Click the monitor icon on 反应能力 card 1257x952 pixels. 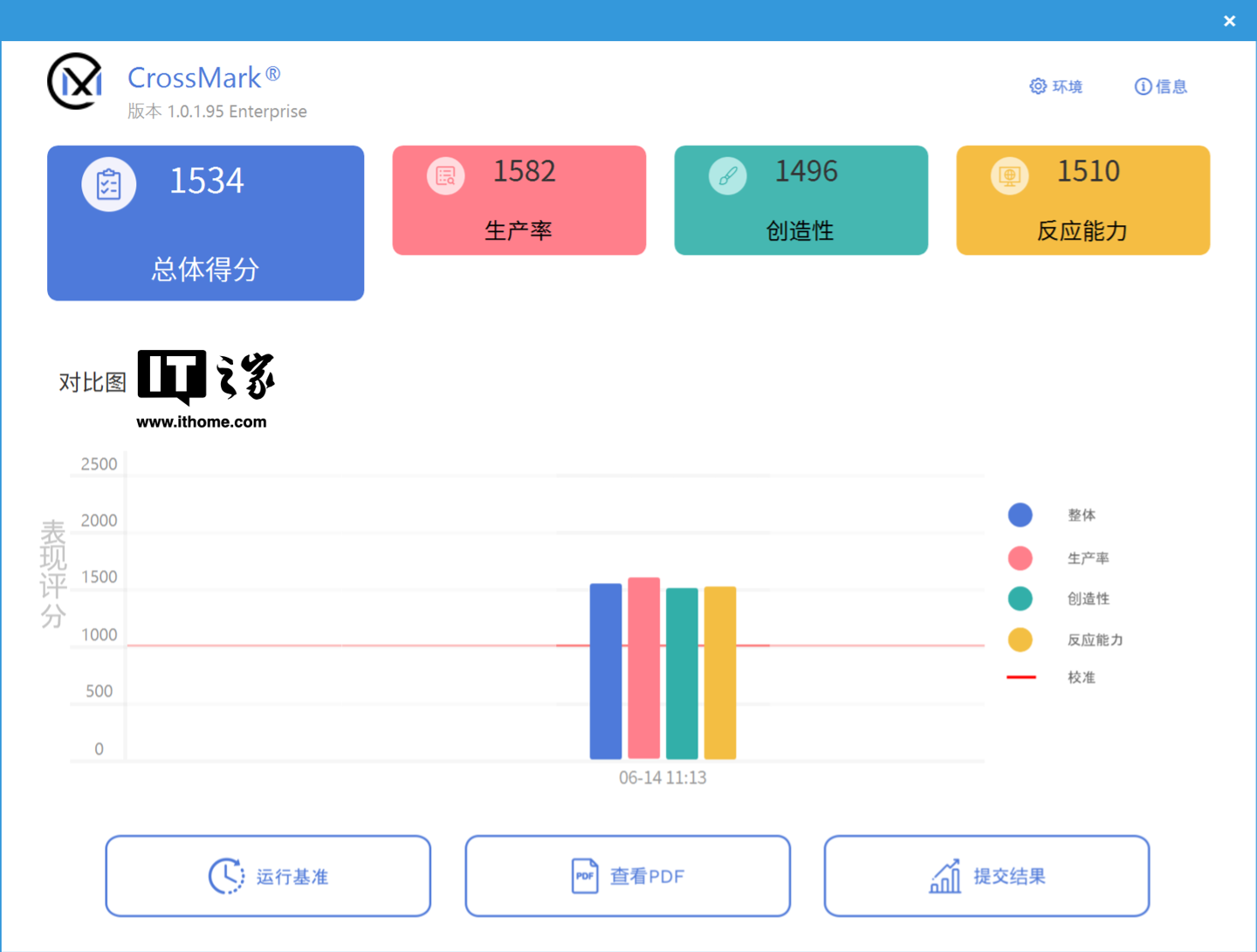click(1010, 176)
